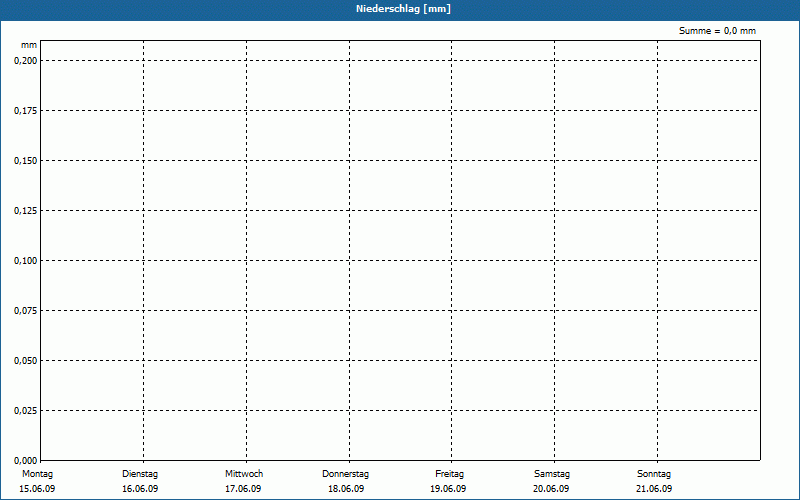Select the Samstag day label
This screenshot has width=800, height=500.
[552, 474]
